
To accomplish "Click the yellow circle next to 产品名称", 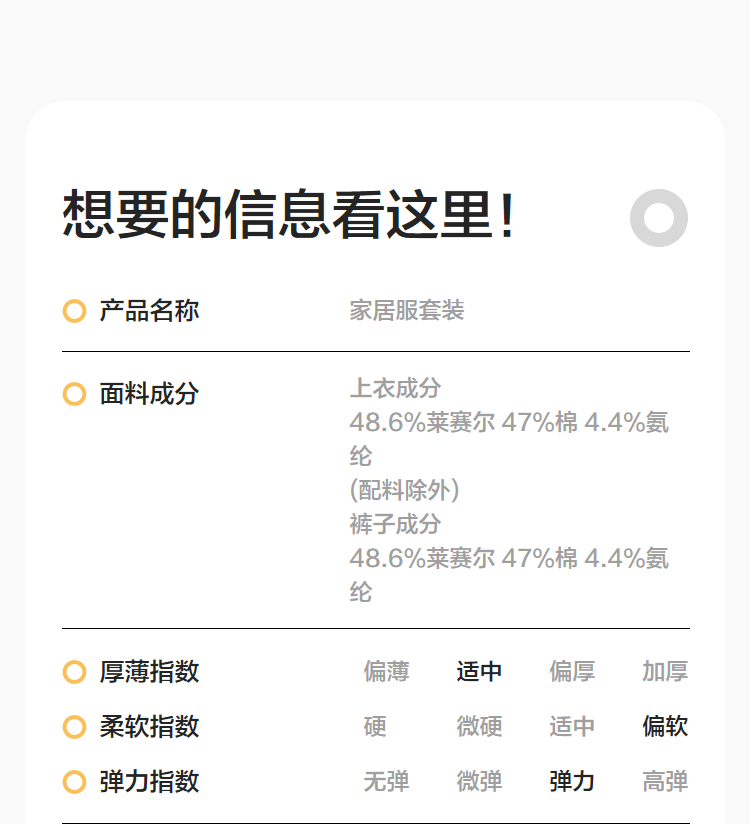I will (74, 311).
